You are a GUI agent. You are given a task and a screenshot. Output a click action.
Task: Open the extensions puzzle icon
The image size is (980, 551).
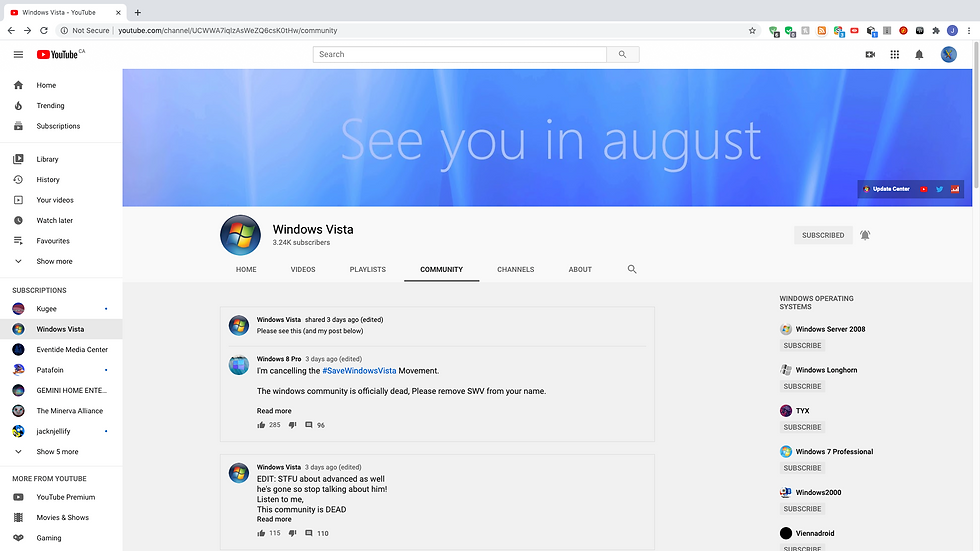click(936, 30)
